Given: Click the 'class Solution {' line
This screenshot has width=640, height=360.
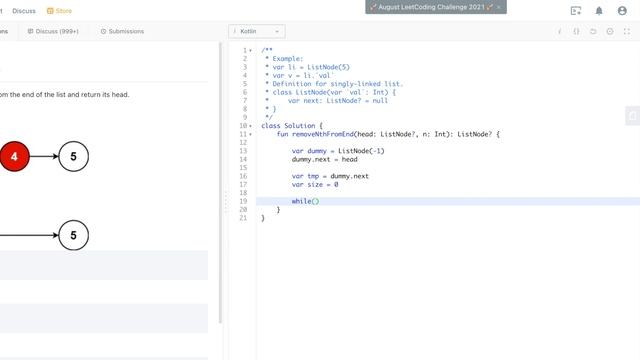Looking at the screenshot, I should pos(292,126).
